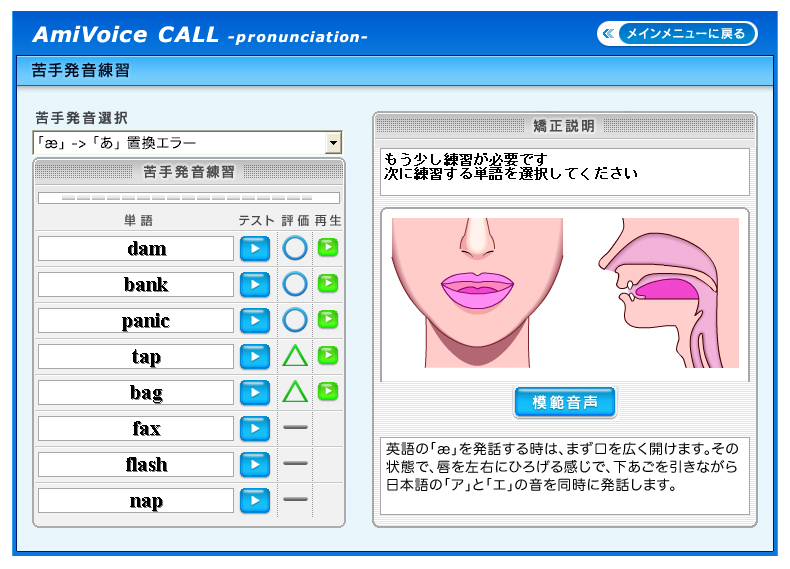Select the word tap
This screenshot has height=569, width=790.
(136, 357)
